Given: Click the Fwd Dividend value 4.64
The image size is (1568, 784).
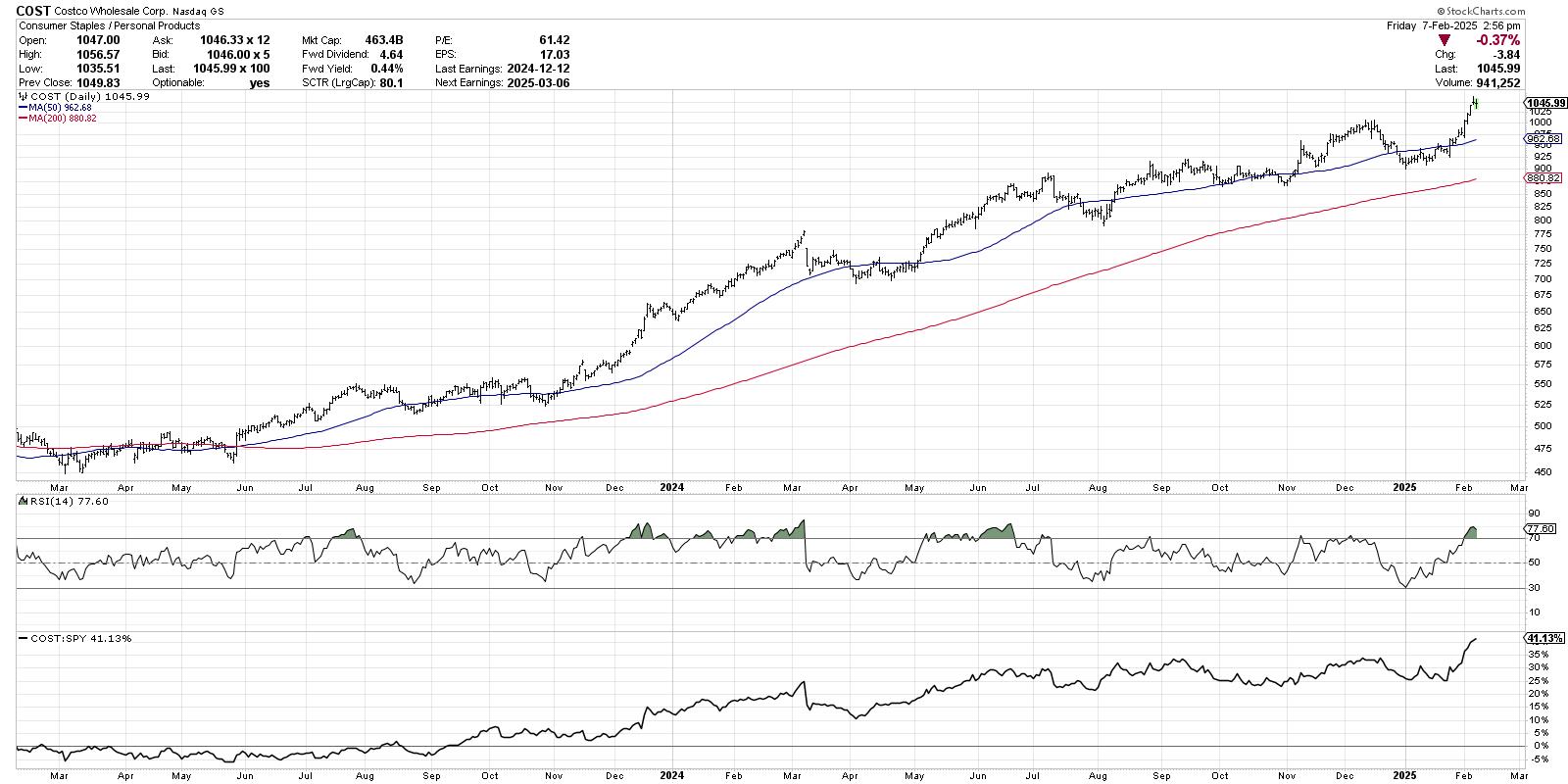Looking at the screenshot, I should click(392, 55).
